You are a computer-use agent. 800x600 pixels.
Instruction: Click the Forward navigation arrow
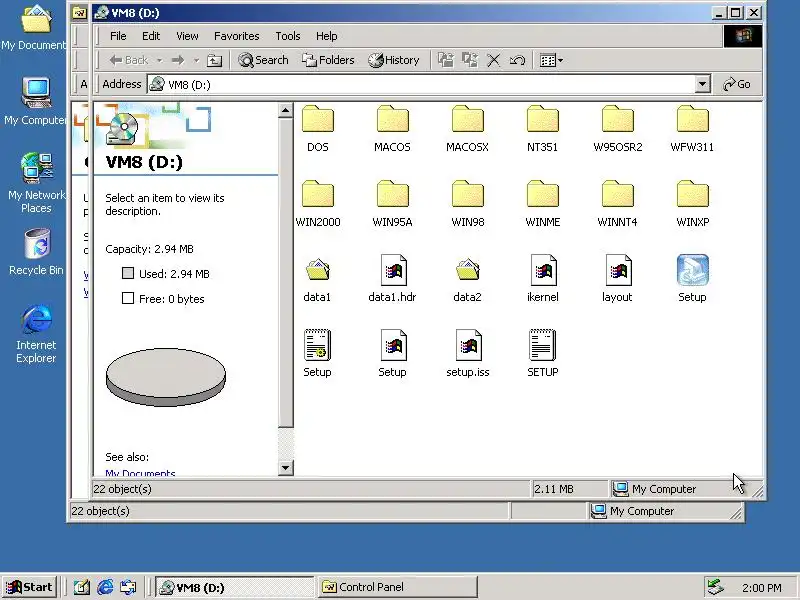178,60
